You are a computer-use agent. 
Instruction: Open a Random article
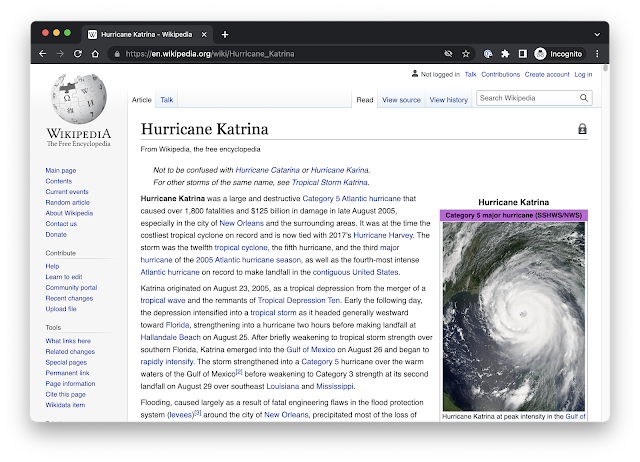[68, 202]
